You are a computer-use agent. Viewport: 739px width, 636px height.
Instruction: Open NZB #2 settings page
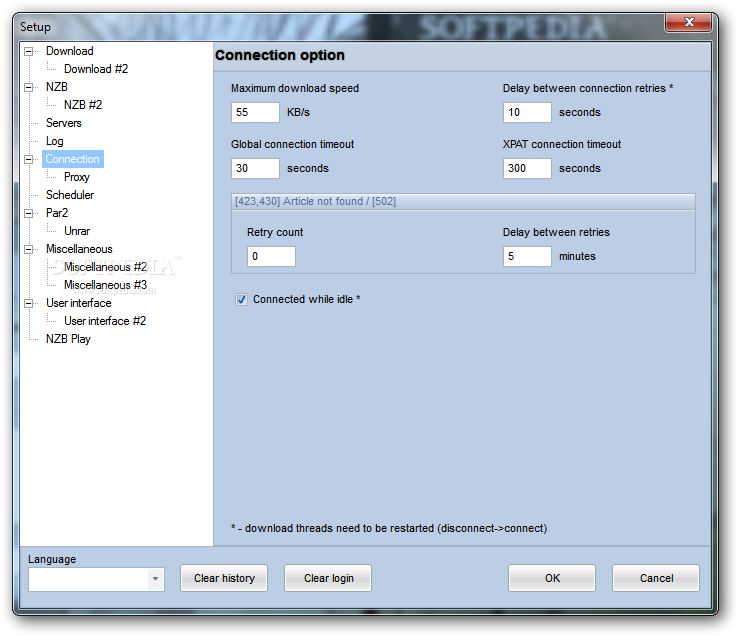coord(83,105)
